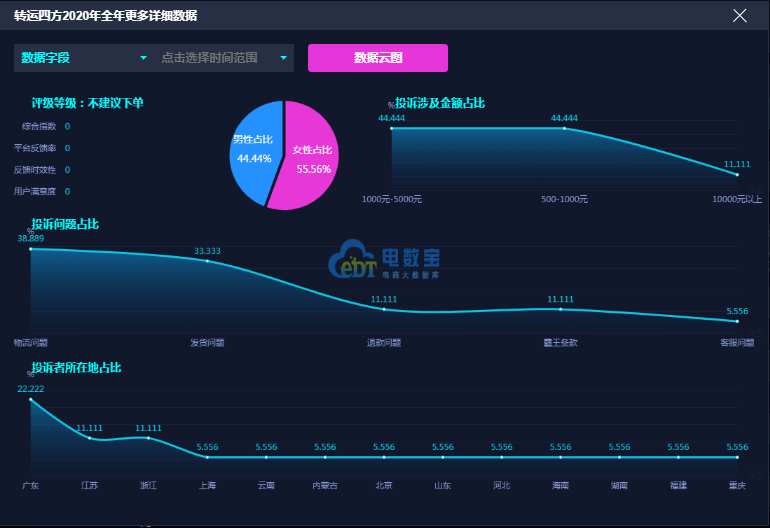Click the 投诉涉及金额占比 chart title
770x528 pixels.
pos(440,103)
